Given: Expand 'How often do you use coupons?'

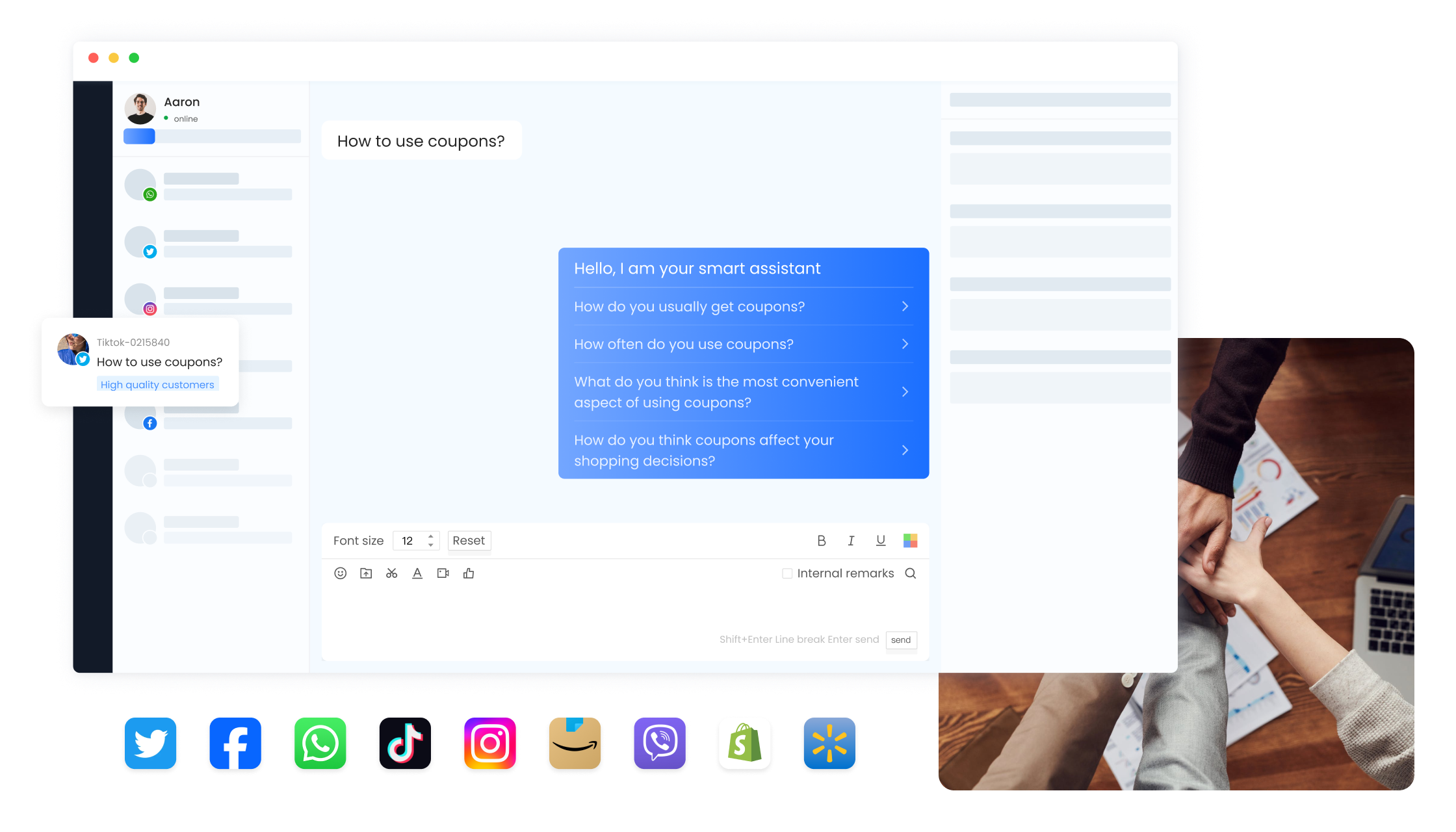Looking at the screenshot, I should point(744,344).
